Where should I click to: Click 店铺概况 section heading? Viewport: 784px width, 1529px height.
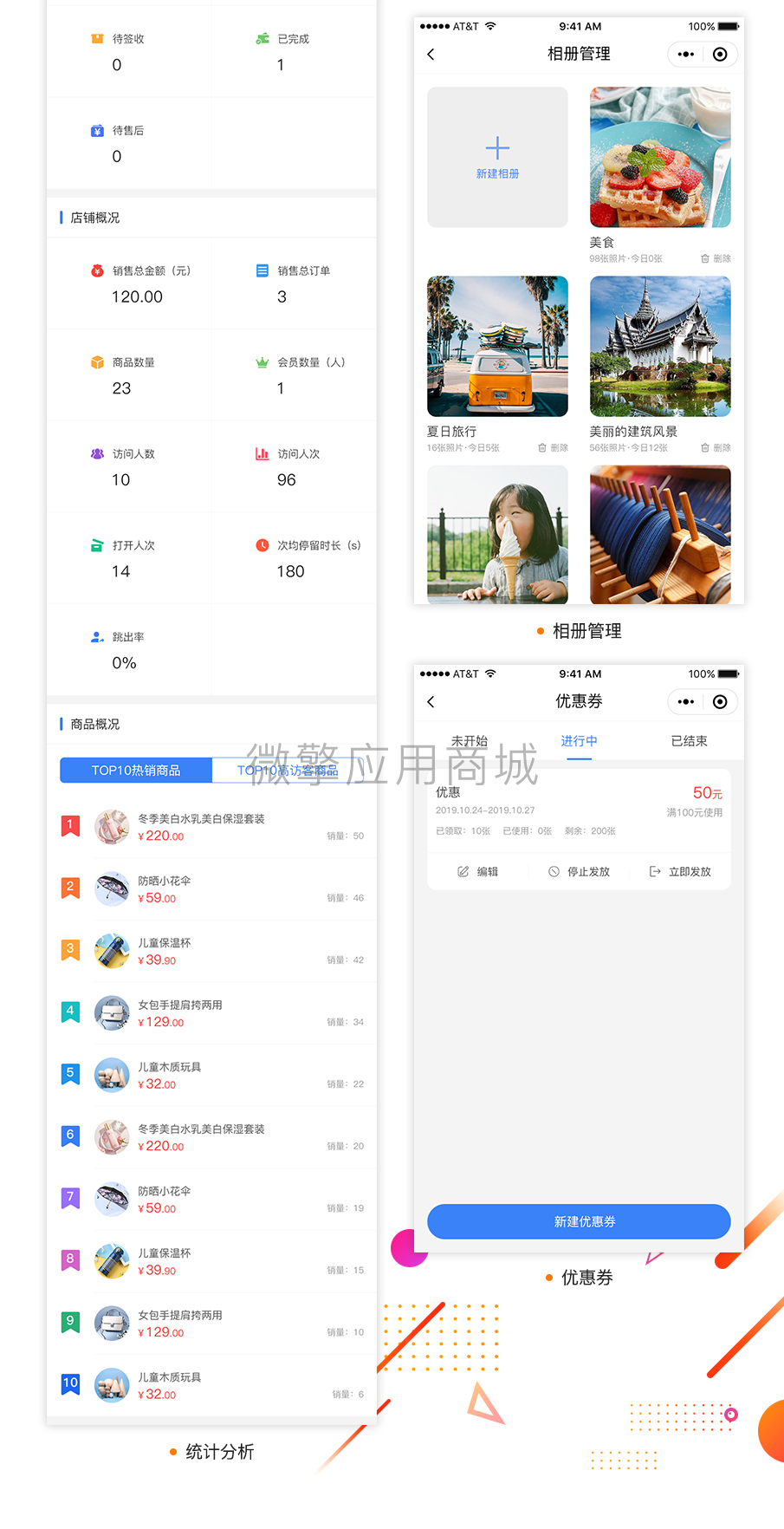(x=94, y=218)
